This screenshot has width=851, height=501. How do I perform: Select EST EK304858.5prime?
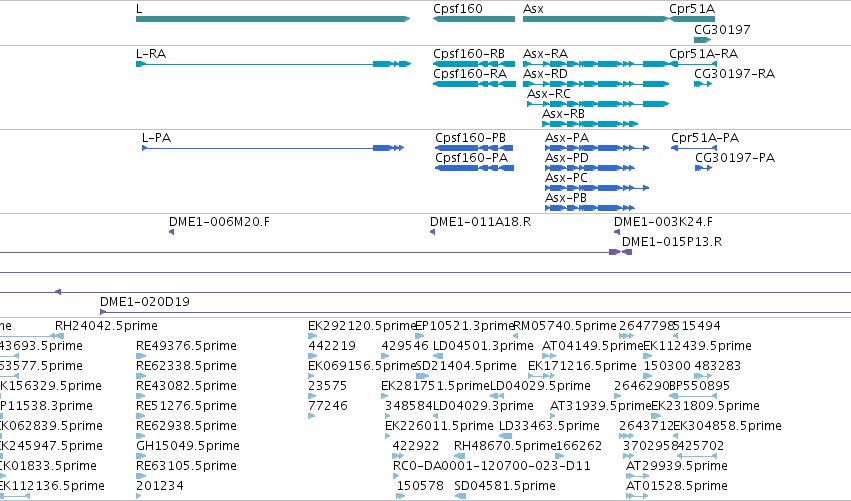pyautogui.click(x=676, y=436)
